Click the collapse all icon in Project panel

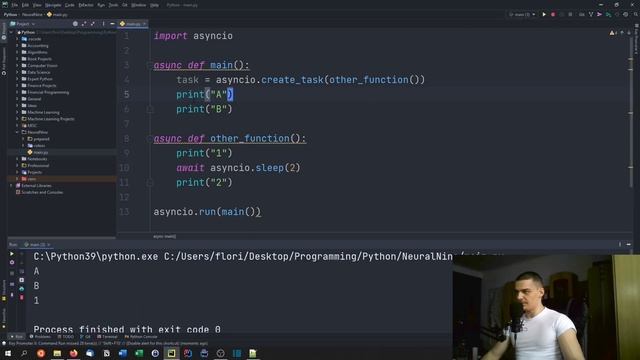[x=93, y=24]
